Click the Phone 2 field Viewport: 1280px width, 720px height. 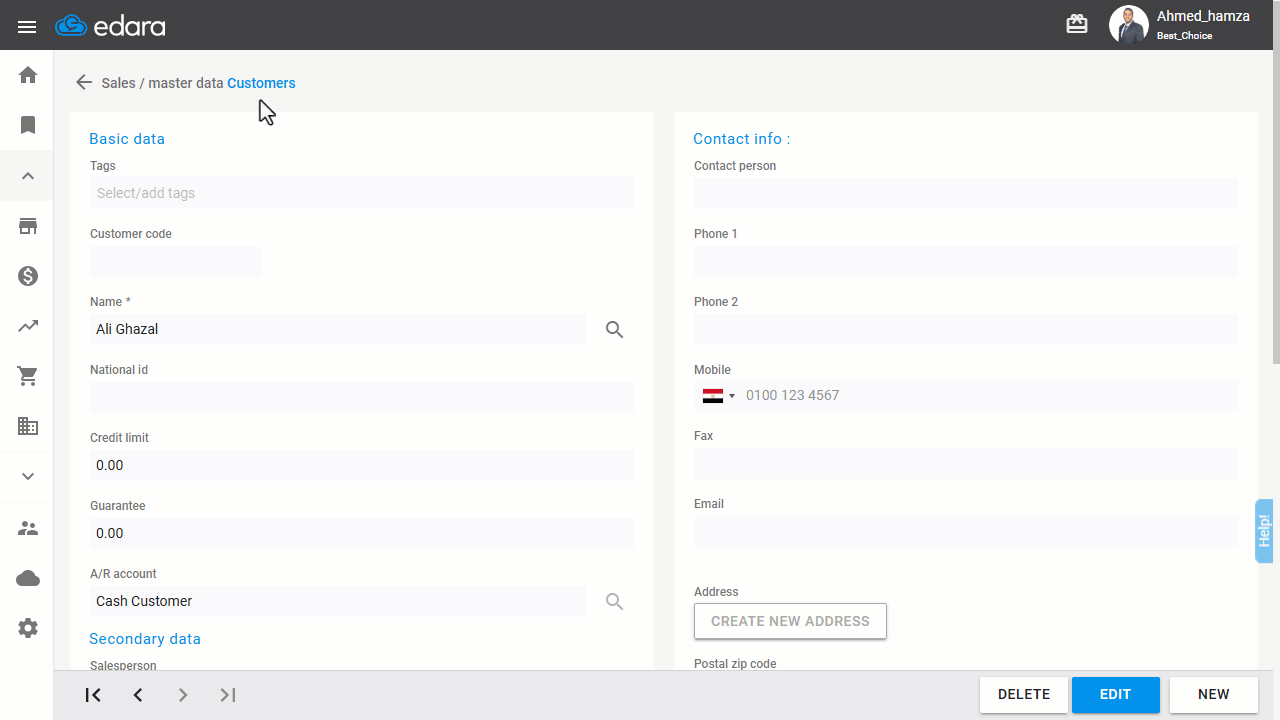[x=966, y=329]
